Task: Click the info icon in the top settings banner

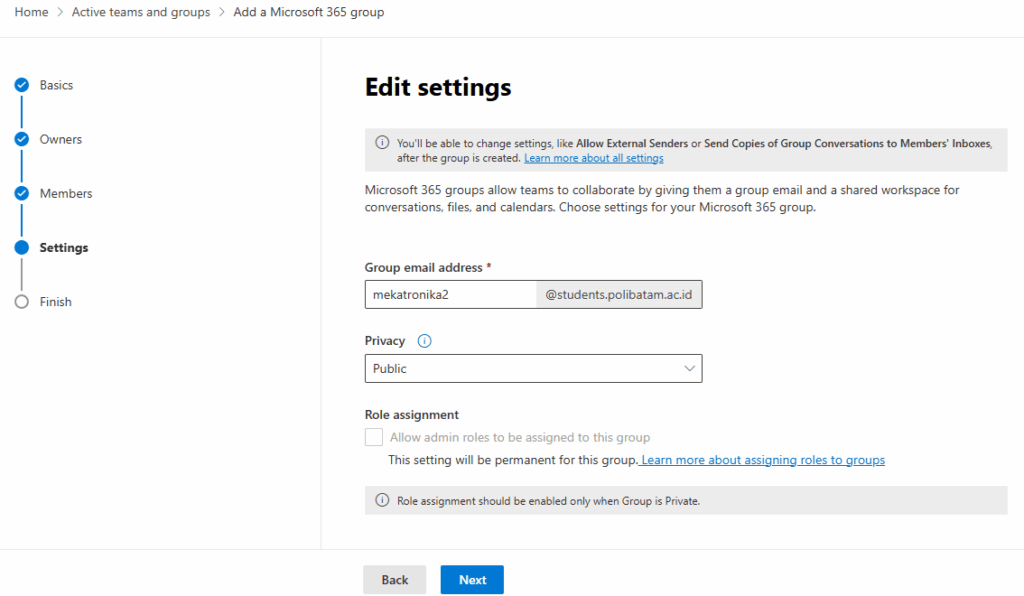Action: (x=382, y=143)
